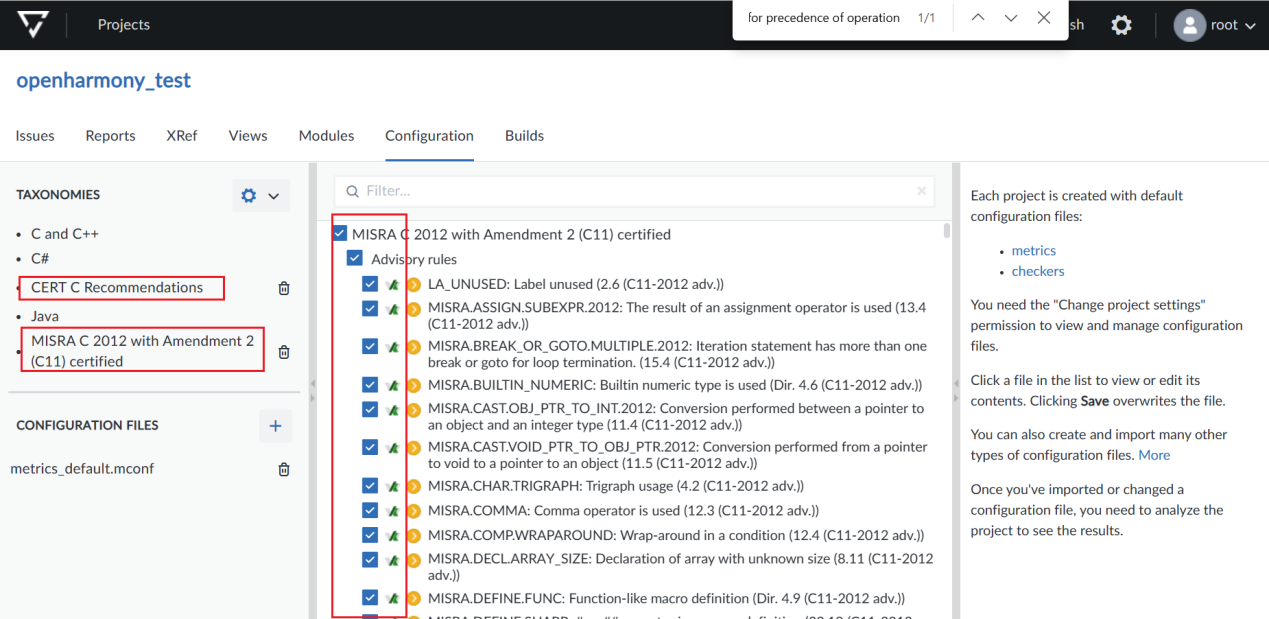Uncheck MISRA C 2012 with Amendment 2 root checkbox
Viewport: 1269px width, 619px height.
(340, 234)
